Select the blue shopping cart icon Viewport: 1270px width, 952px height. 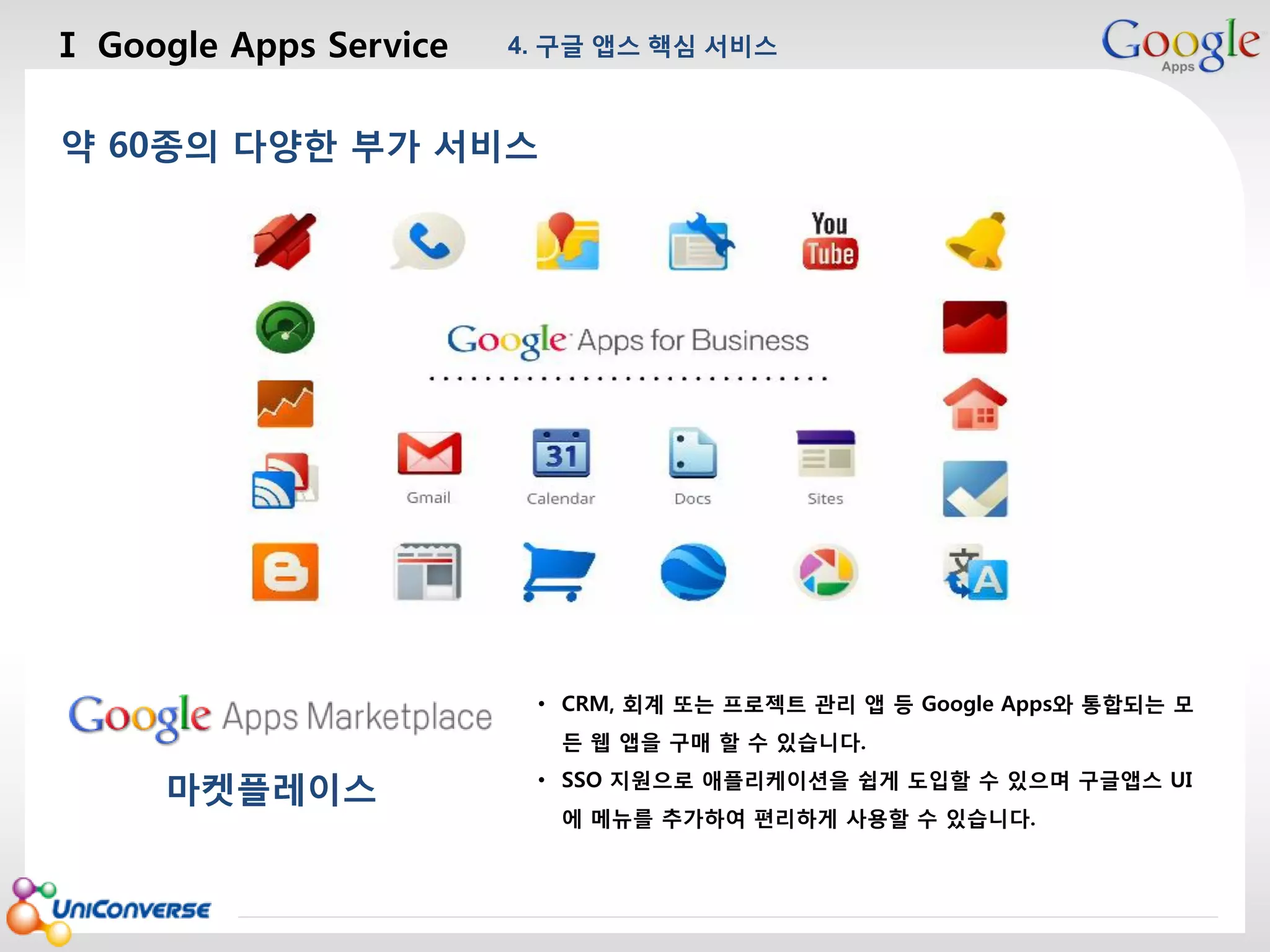pyautogui.click(x=558, y=572)
